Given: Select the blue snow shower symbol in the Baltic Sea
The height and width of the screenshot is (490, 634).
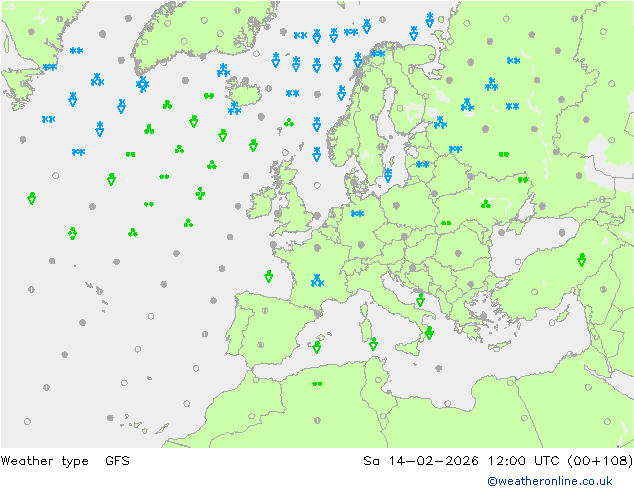Looking at the screenshot, I should tap(388, 175).
